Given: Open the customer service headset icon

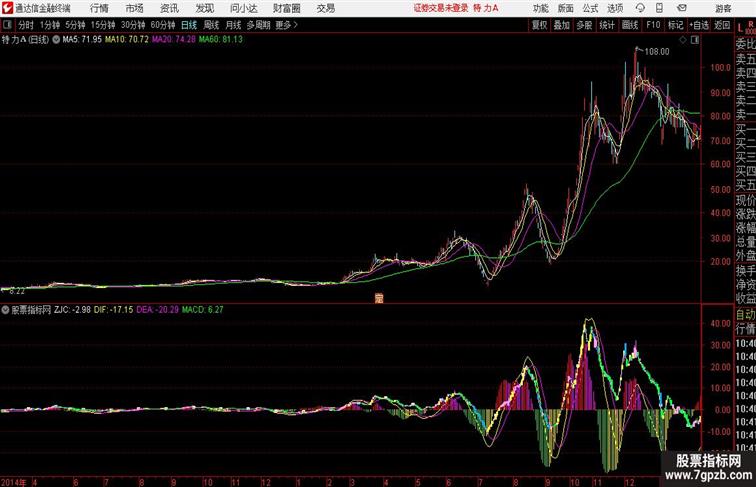Looking at the screenshot, I should pyautogui.click(x=640, y=8).
